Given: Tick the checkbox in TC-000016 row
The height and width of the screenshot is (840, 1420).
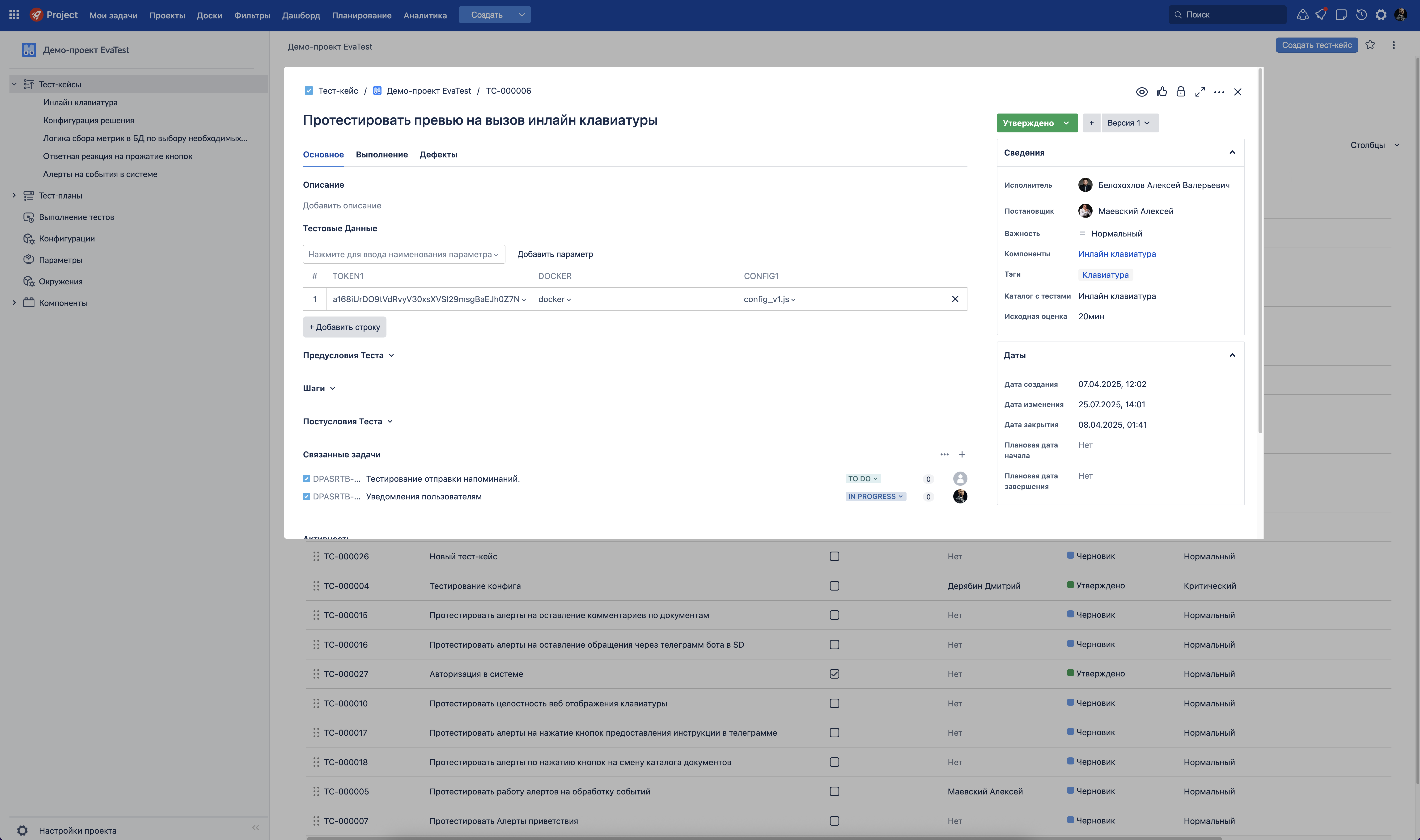Looking at the screenshot, I should coord(834,645).
